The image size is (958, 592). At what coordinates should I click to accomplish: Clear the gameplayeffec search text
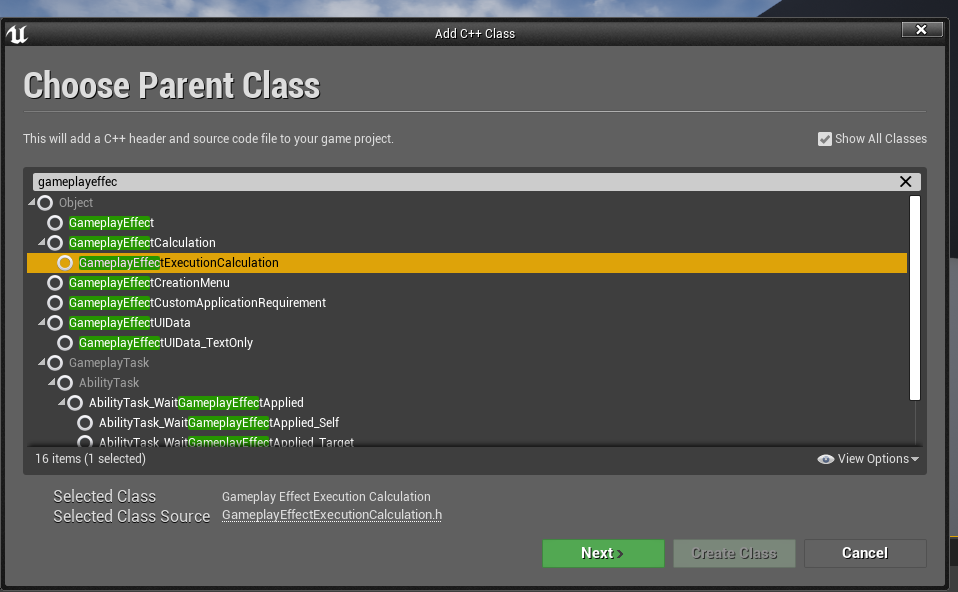[x=905, y=181]
